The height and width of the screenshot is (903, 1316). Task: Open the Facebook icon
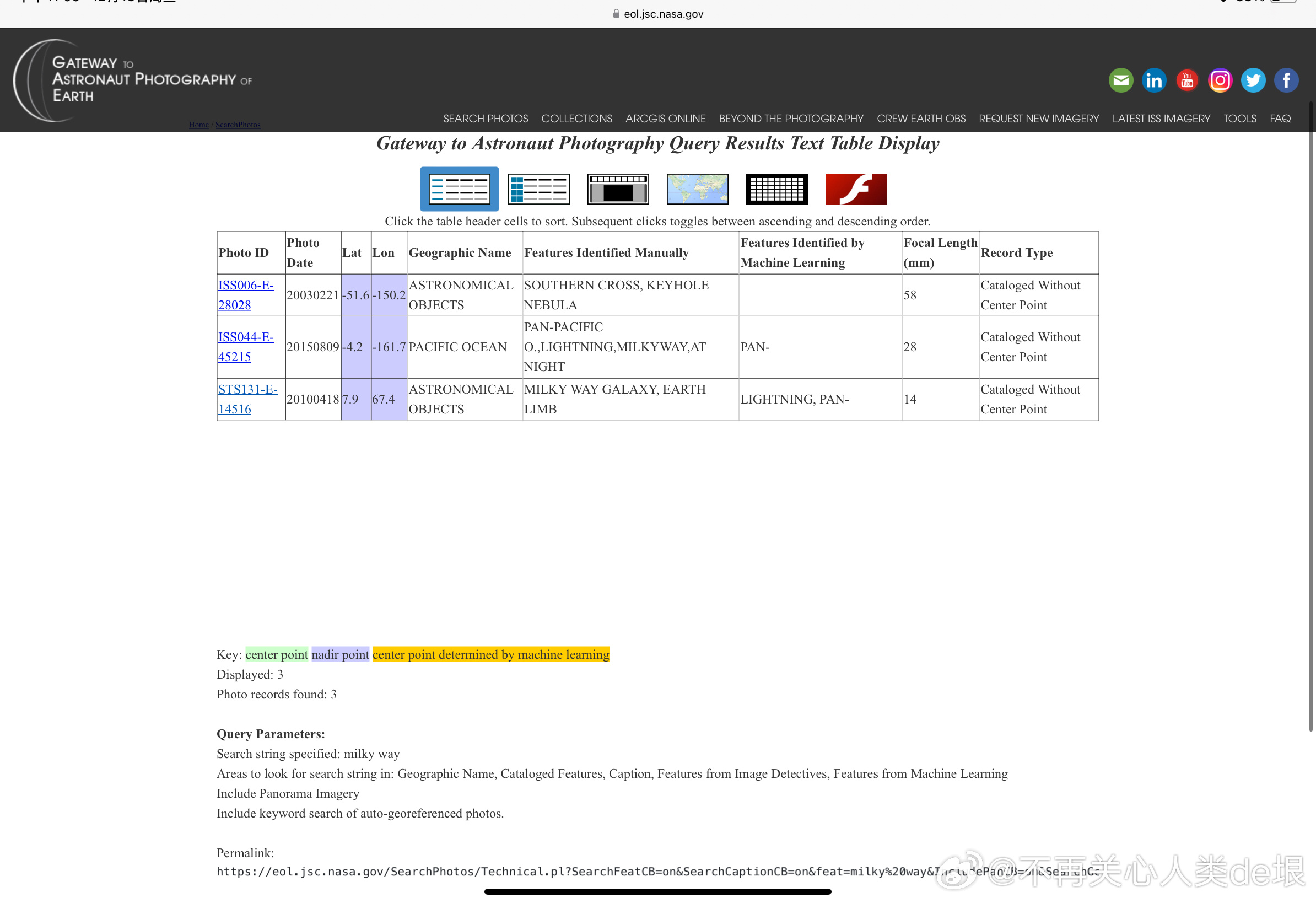pos(1286,80)
